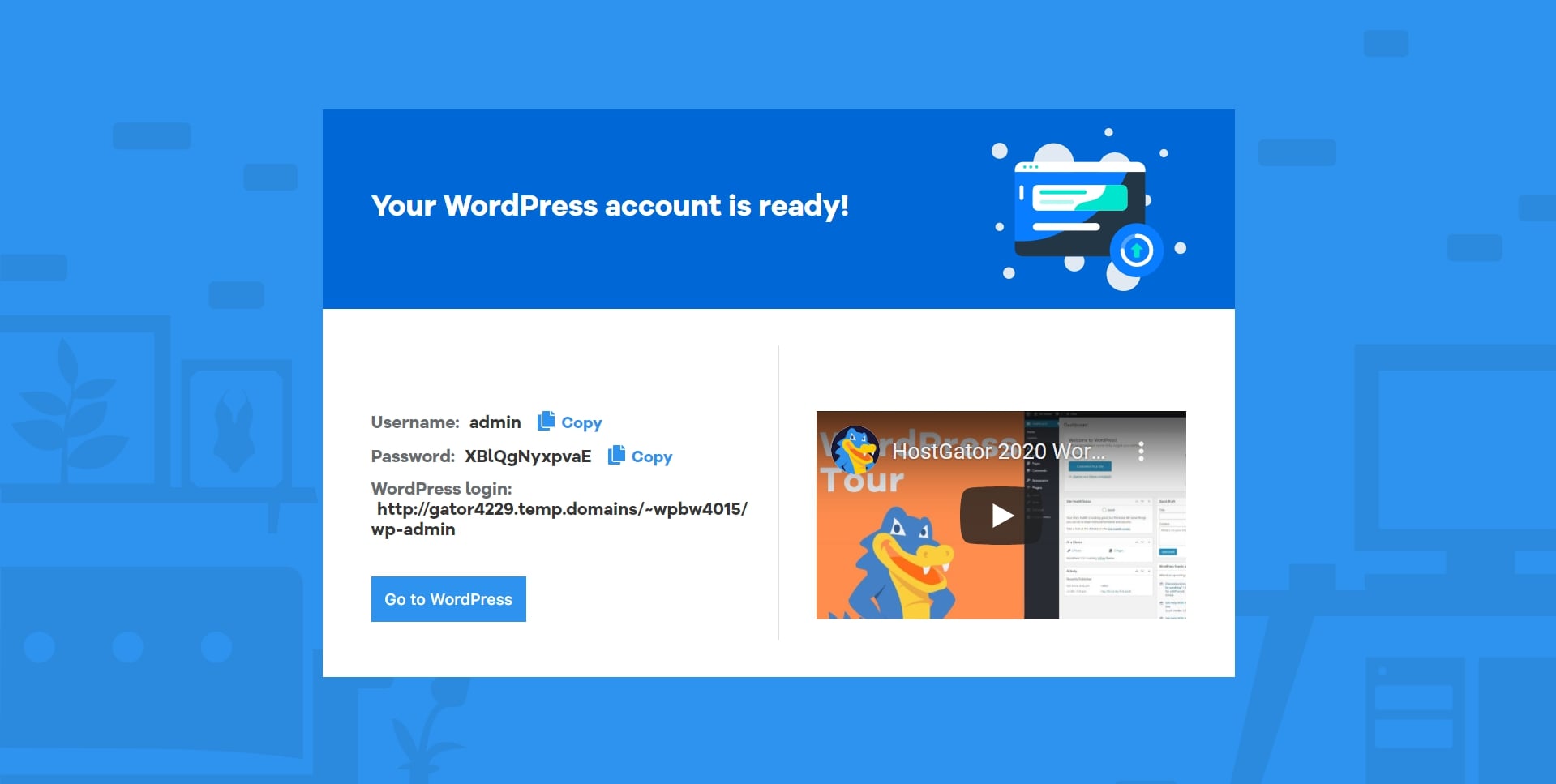
Task: Click the Go to WordPress button
Action: pyautogui.click(x=448, y=599)
